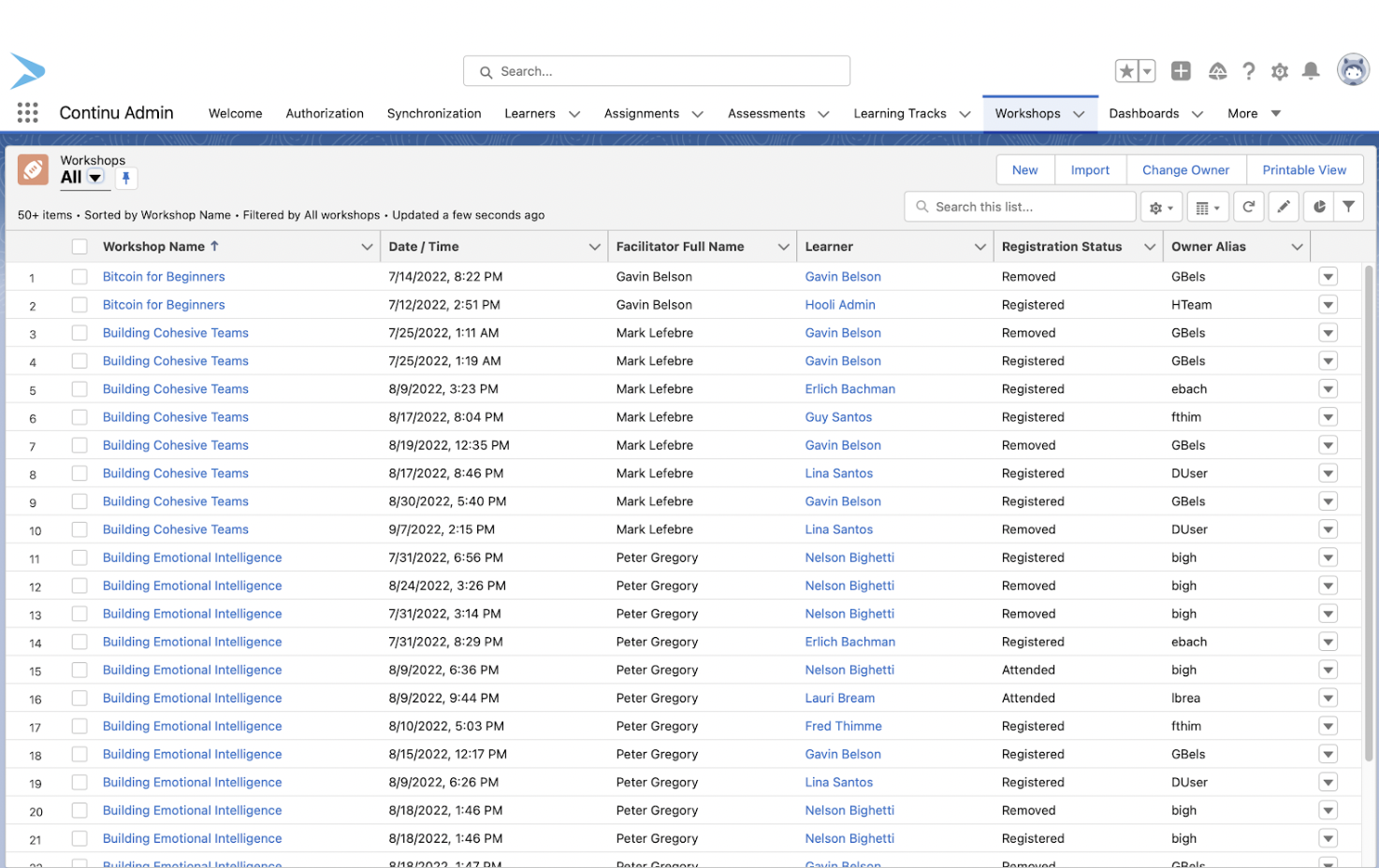Image resolution: width=1379 pixels, height=868 pixels.
Task: Check the select-all checkbox in the header
Action: pos(80,245)
